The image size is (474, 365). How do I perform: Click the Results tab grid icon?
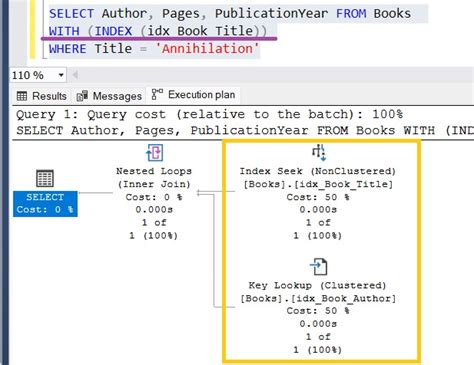(x=22, y=96)
